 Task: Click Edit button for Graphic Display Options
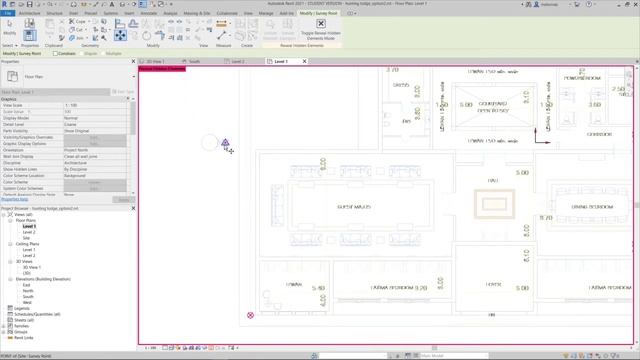[95, 144]
